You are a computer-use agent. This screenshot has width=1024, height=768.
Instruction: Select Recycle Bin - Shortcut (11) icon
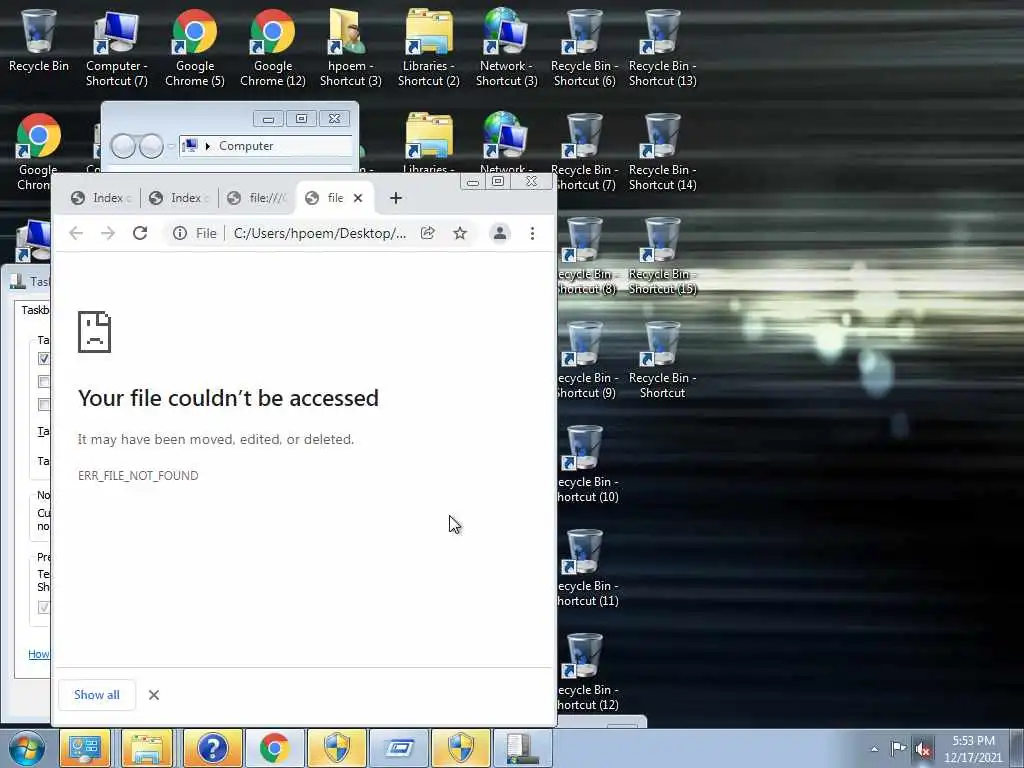[586, 568]
